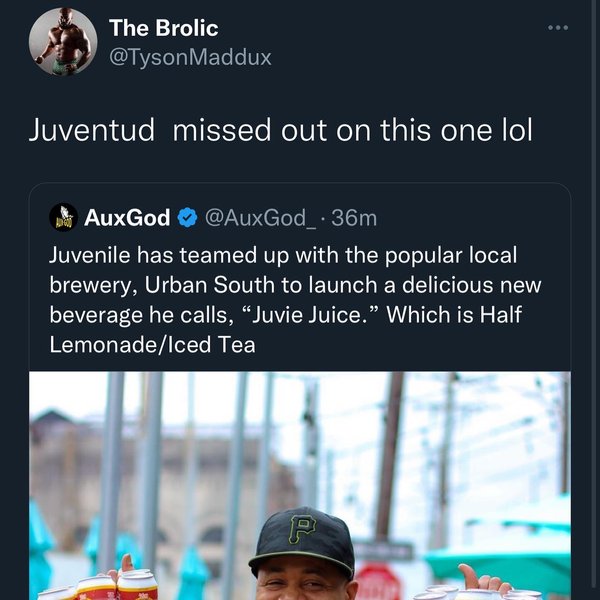Open The Brolic's profile avatar
The height and width of the screenshot is (600, 600).
62,42
